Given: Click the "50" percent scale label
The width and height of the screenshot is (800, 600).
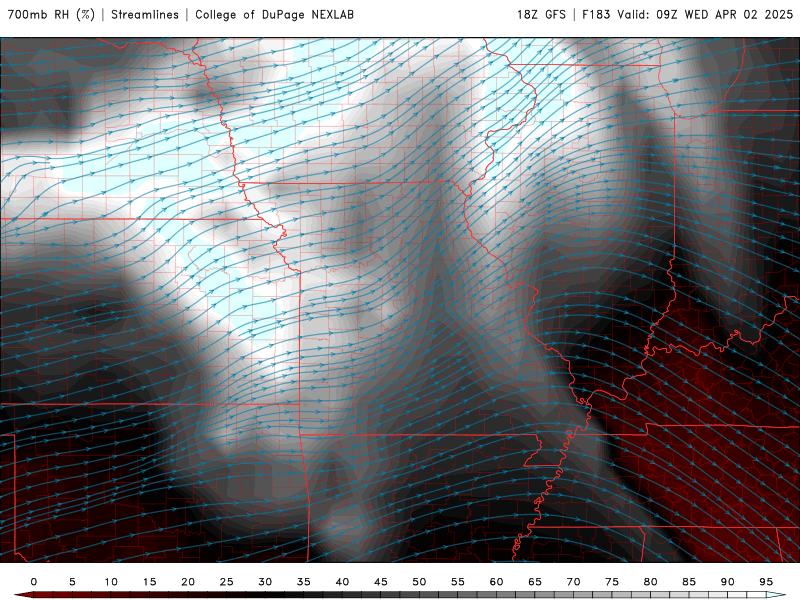Looking at the screenshot, I should point(419,582).
